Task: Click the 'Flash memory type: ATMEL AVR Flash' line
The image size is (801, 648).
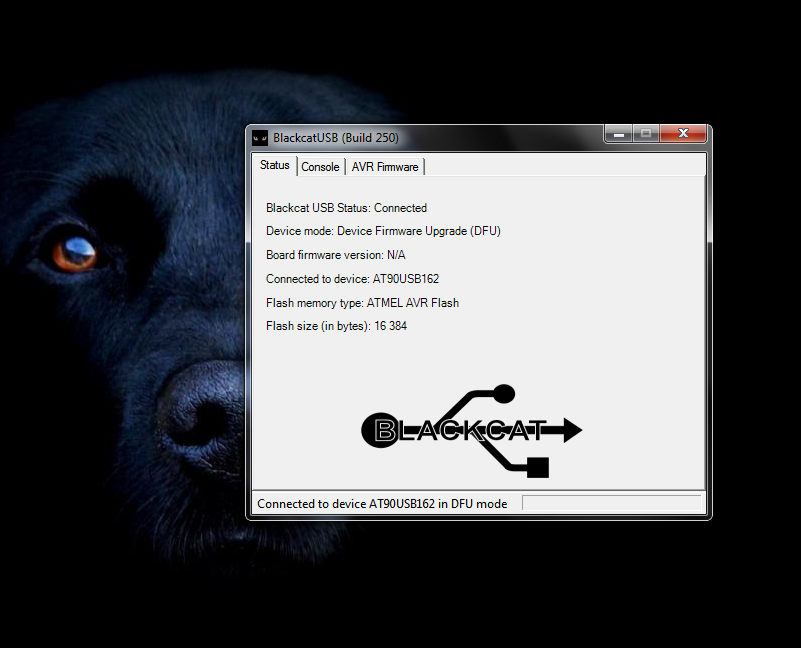Action: click(x=362, y=302)
